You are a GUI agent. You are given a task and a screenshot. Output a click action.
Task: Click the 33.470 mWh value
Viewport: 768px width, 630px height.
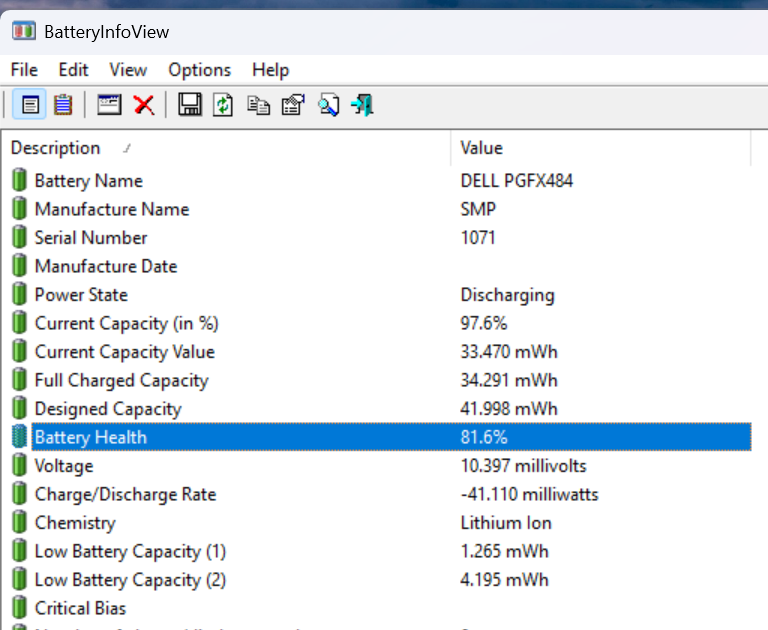click(508, 352)
